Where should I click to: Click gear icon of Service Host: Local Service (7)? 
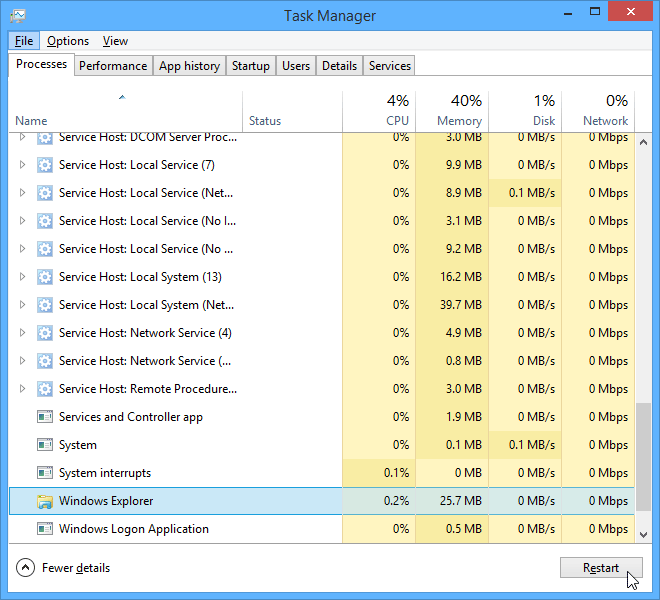(x=45, y=165)
